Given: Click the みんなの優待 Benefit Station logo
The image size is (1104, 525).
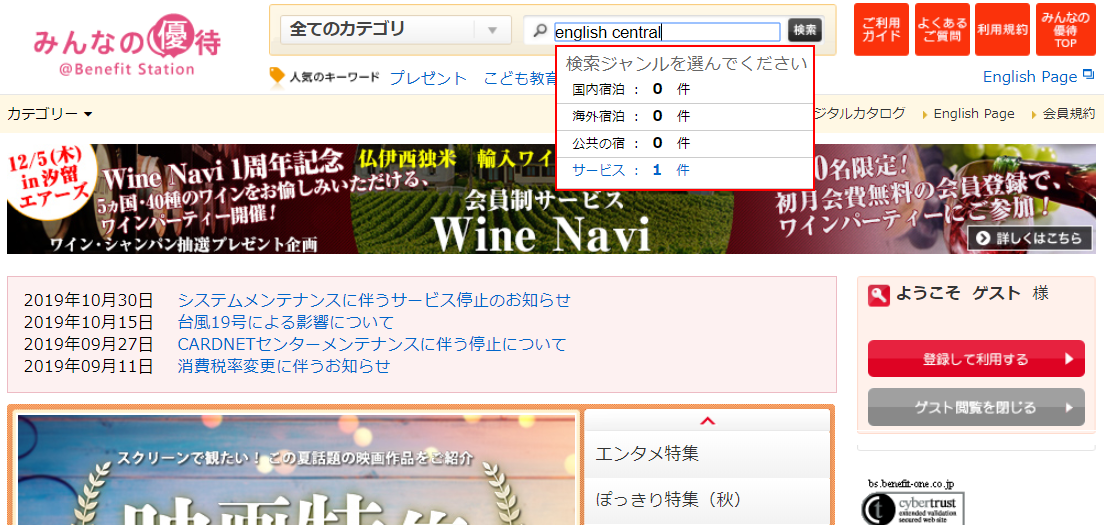Looking at the screenshot, I should (127, 46).
